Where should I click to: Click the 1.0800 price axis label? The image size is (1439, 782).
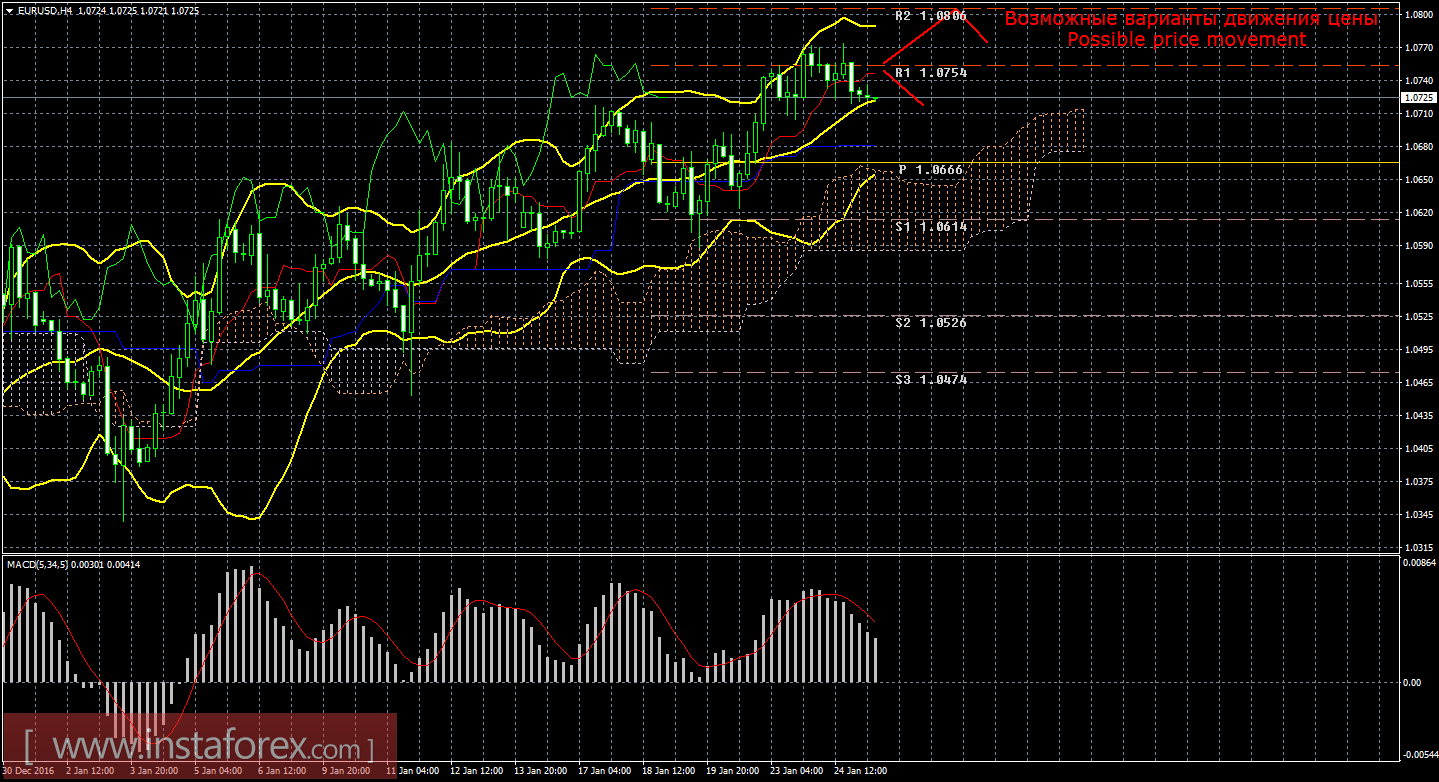tap(1418, 15)
